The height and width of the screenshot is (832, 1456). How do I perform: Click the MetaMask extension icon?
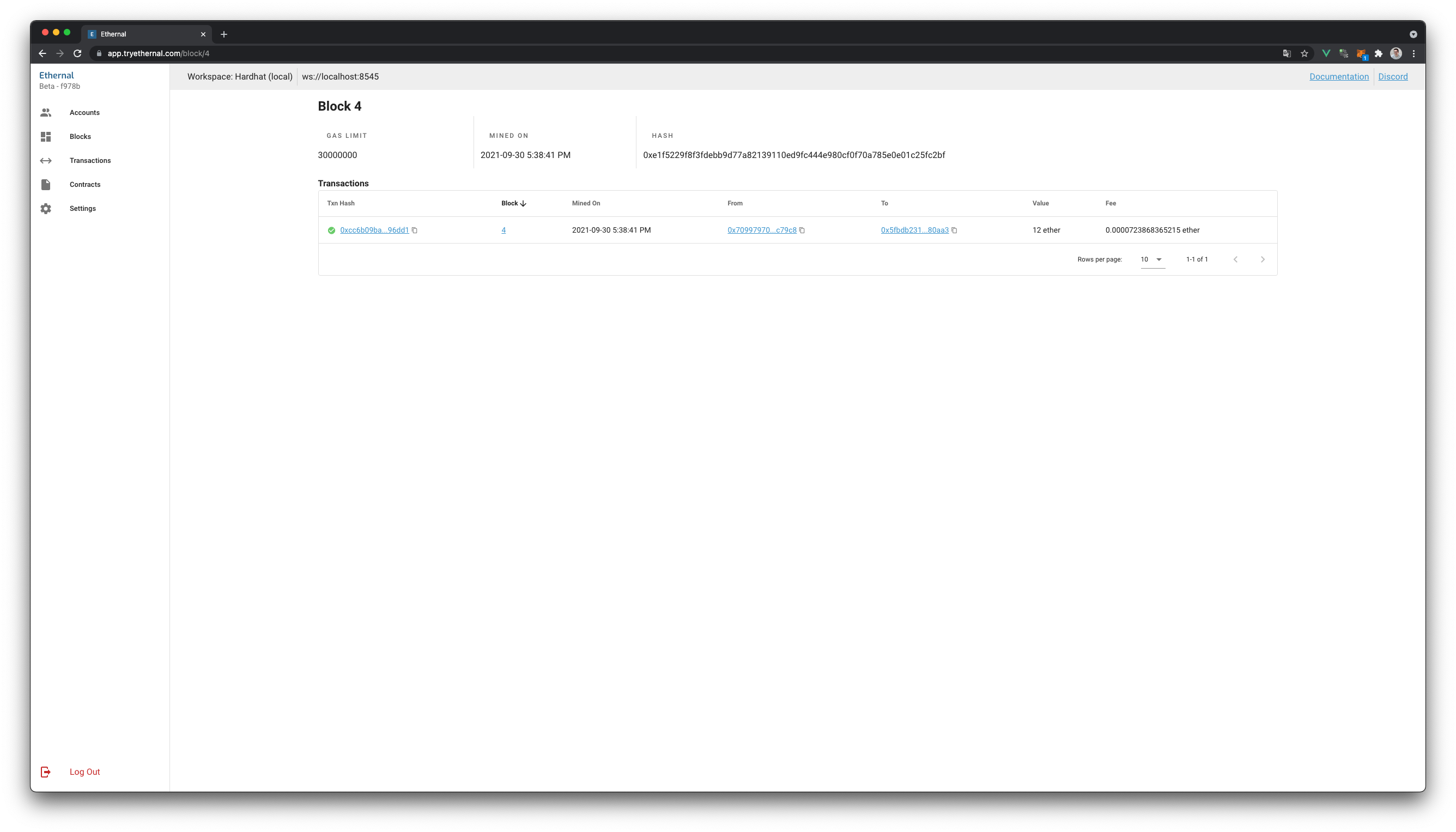[1361, 54]
